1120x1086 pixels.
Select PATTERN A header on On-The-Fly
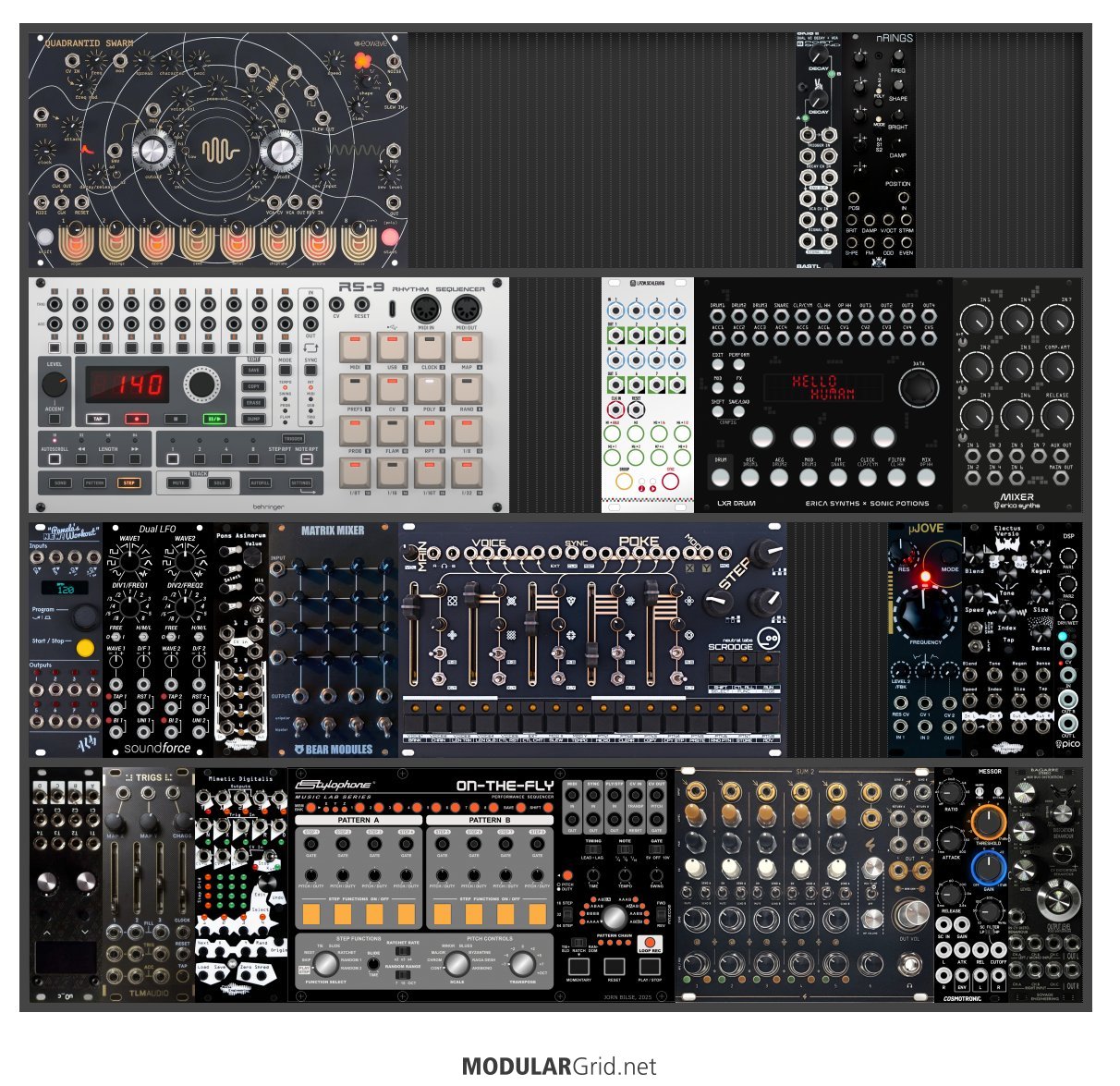[x=359, y=820]
